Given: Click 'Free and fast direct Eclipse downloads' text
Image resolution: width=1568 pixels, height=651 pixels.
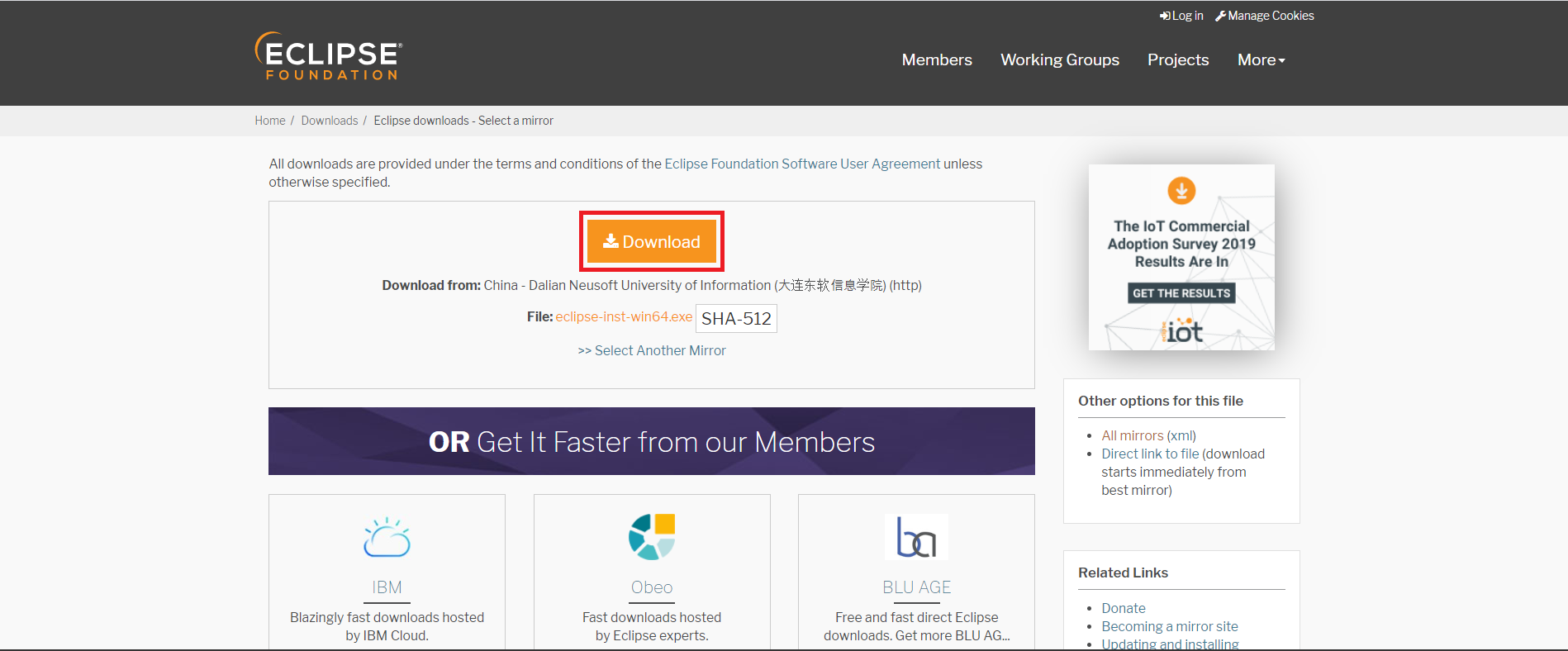Looking at the screenshot, I should (x=916, y=626).
